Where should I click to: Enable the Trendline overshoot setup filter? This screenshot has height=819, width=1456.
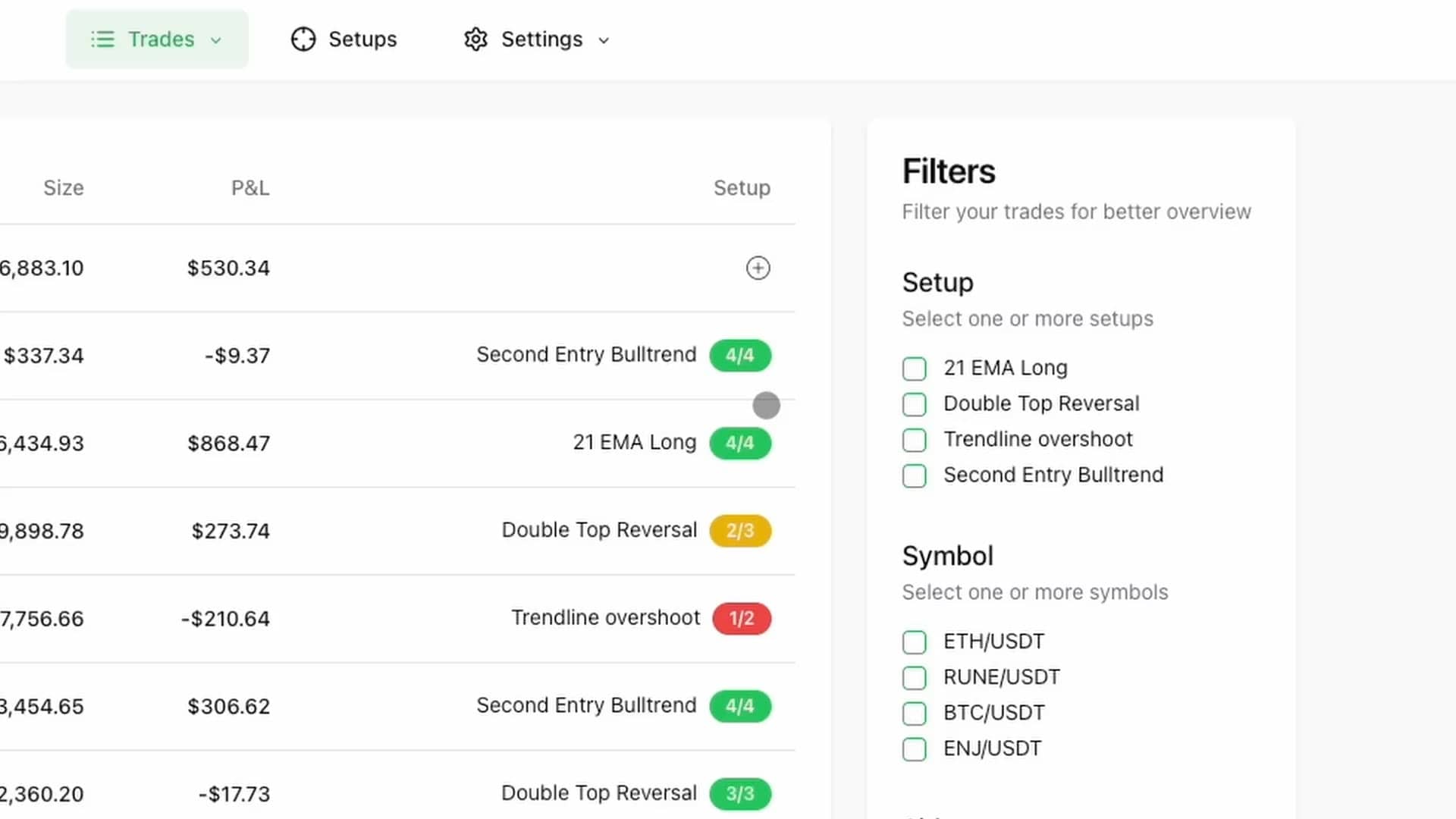pyautogui.click(x=915, y=440)
